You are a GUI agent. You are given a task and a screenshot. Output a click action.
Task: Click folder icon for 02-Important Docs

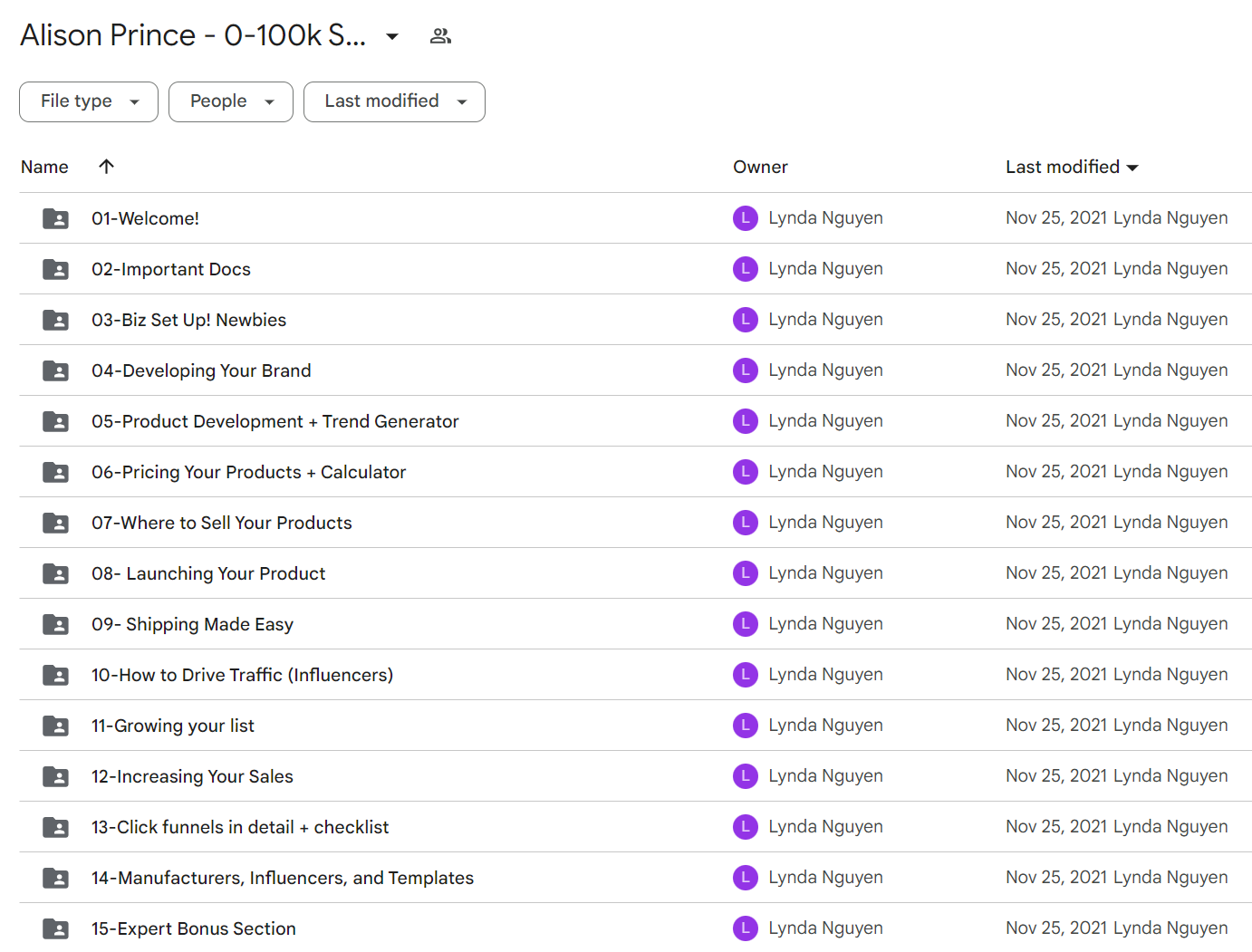(55, 269)
